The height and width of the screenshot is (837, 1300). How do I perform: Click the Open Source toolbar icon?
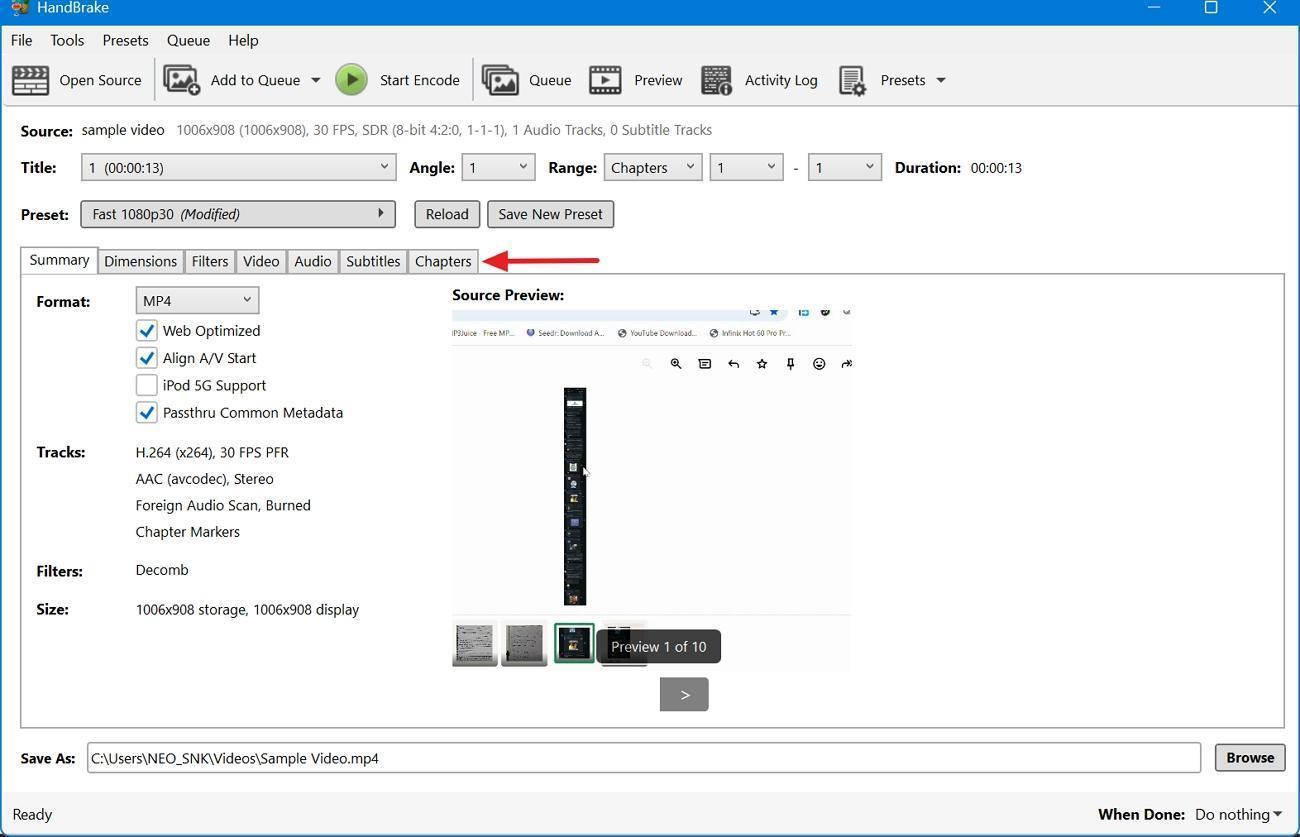point(30,80)
